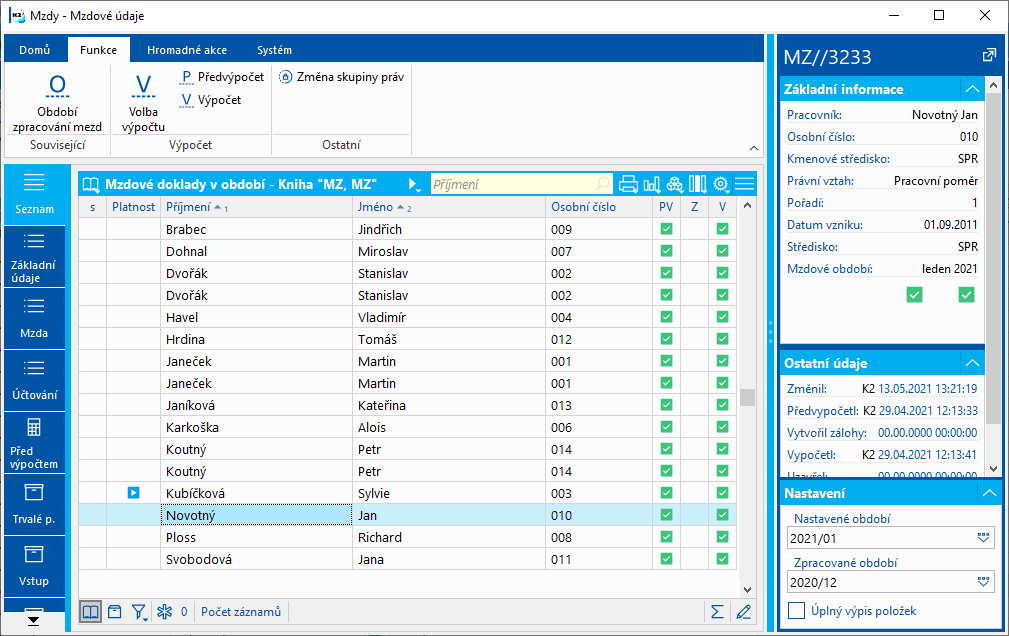Click the Brabec surname cell
The width and height of the screenshot is (1009, 636).
[x=256, y=229]
